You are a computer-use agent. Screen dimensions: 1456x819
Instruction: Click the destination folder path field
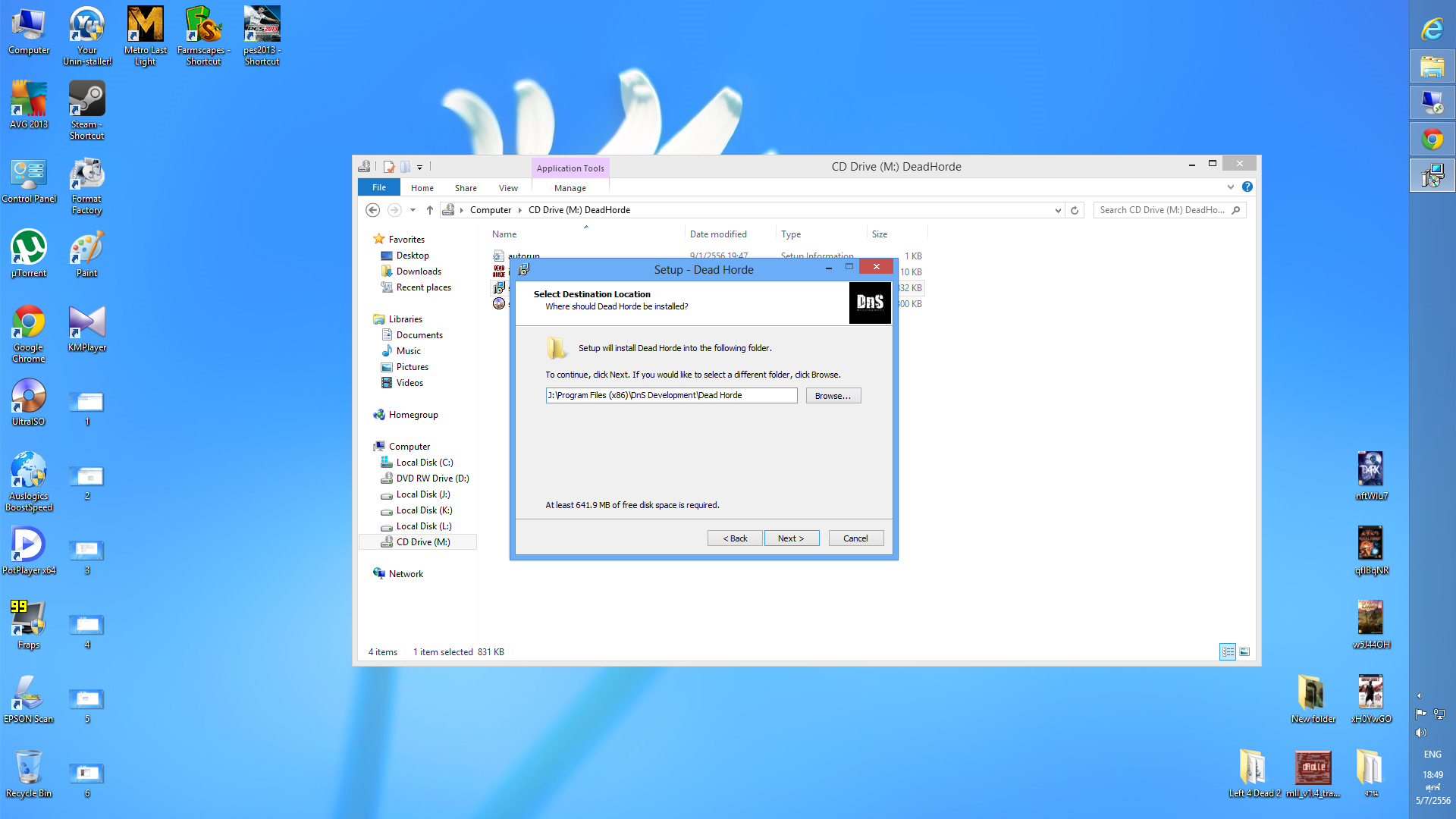pyautogui.click(x=670, y=395)
